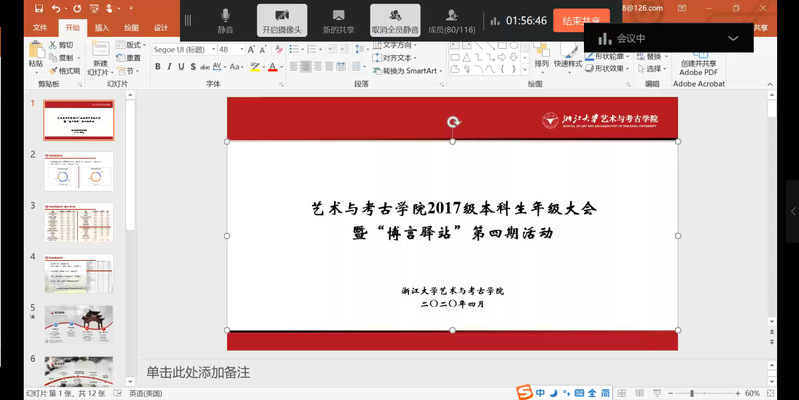
Task: Open the character spacing (AV) dropdown
Action: (x=219, y=67)
